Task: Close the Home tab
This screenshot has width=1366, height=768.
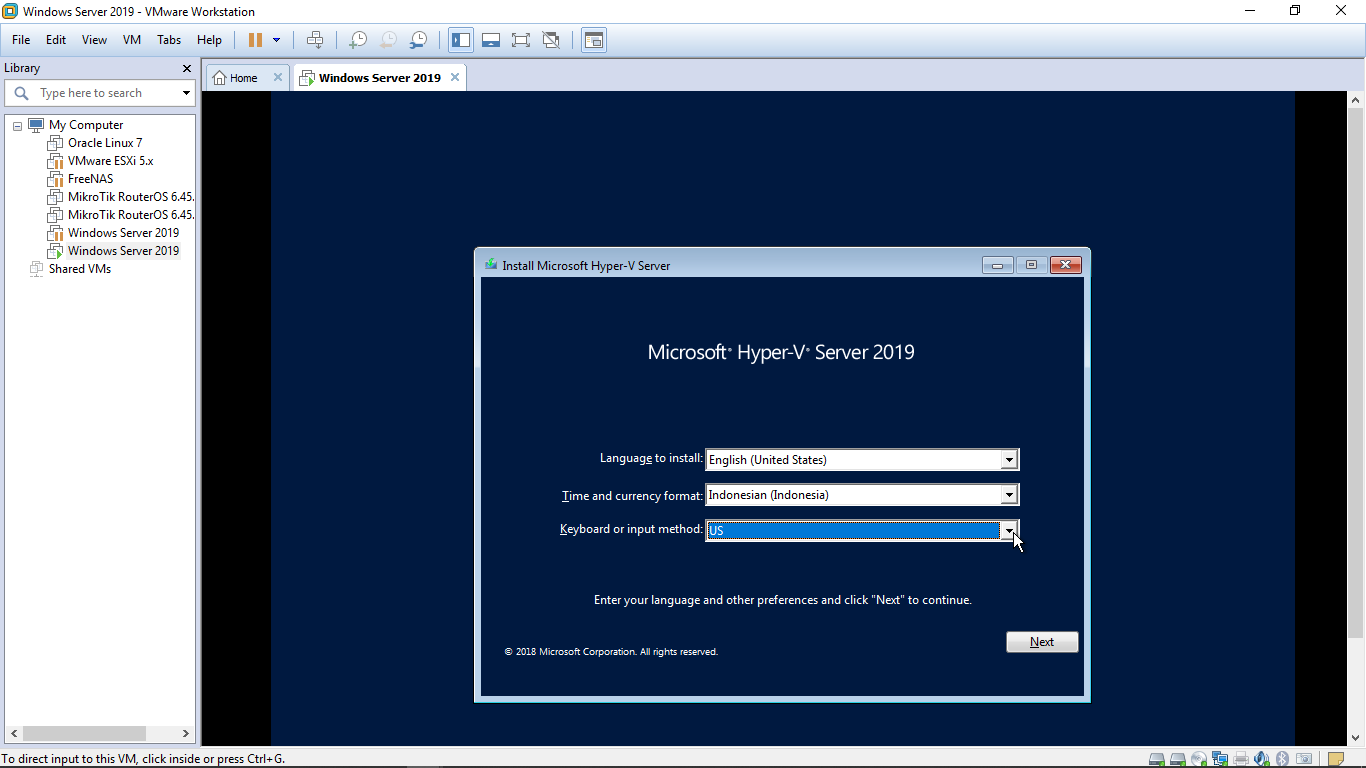Action: 278,77
